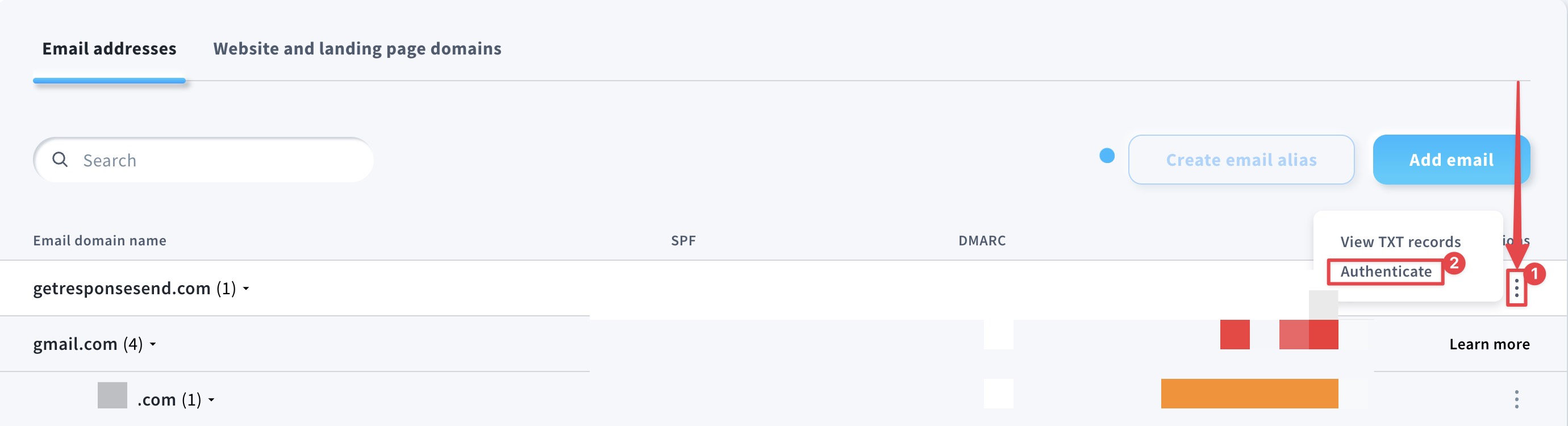
Task: Click the orange status bar in .com row
Action: (1249, 394)
